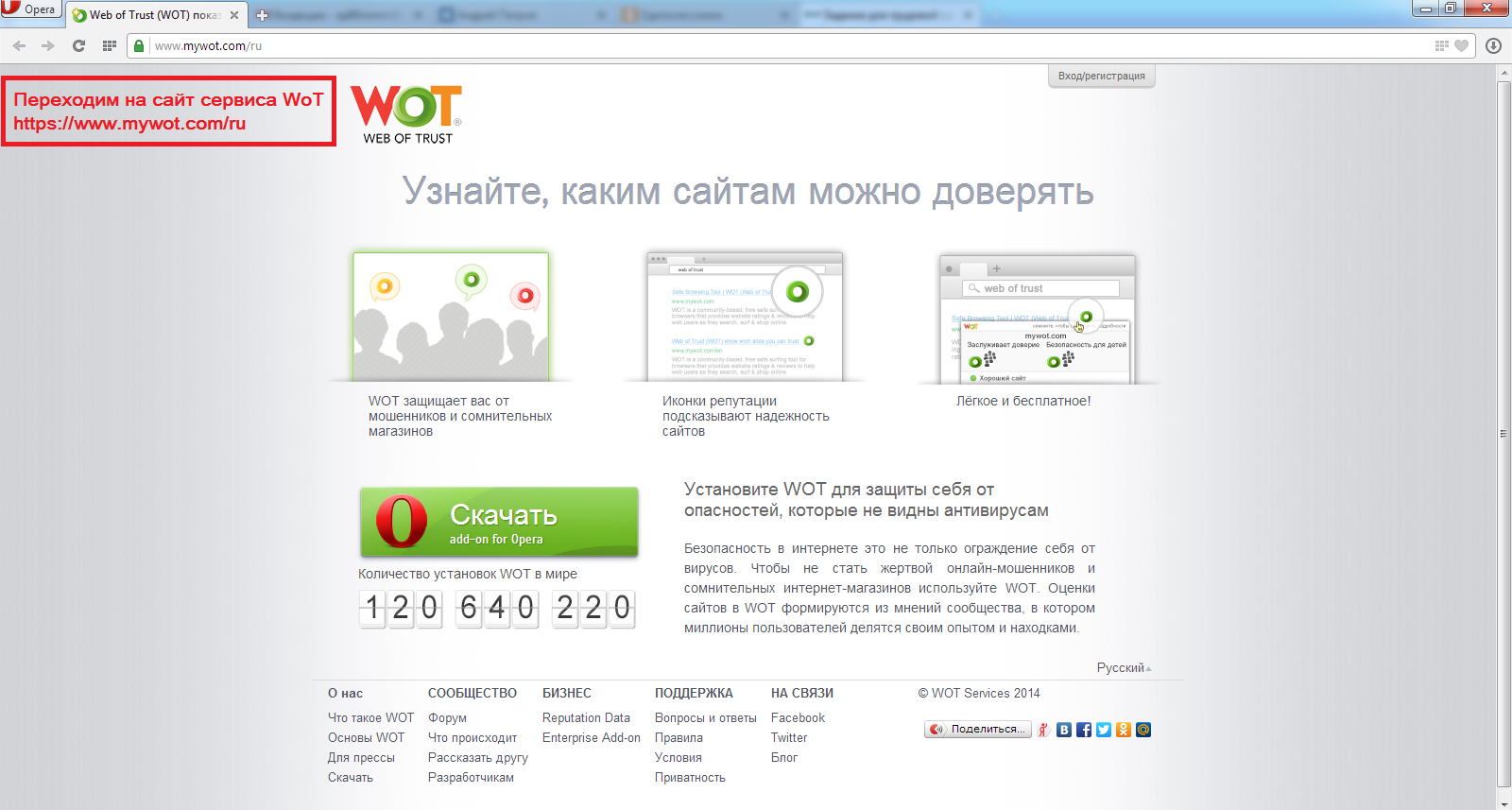This screenshot has height=810, width=1512.
Task: Click the СООБЩЕСТВО footer heading
Action: click(x=472, y=693)
